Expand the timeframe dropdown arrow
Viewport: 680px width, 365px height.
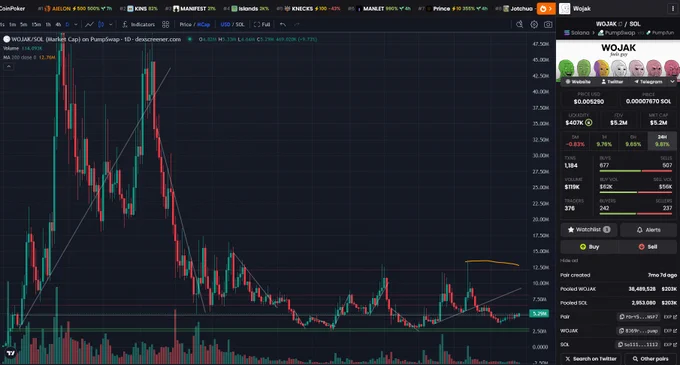[75, 24]
